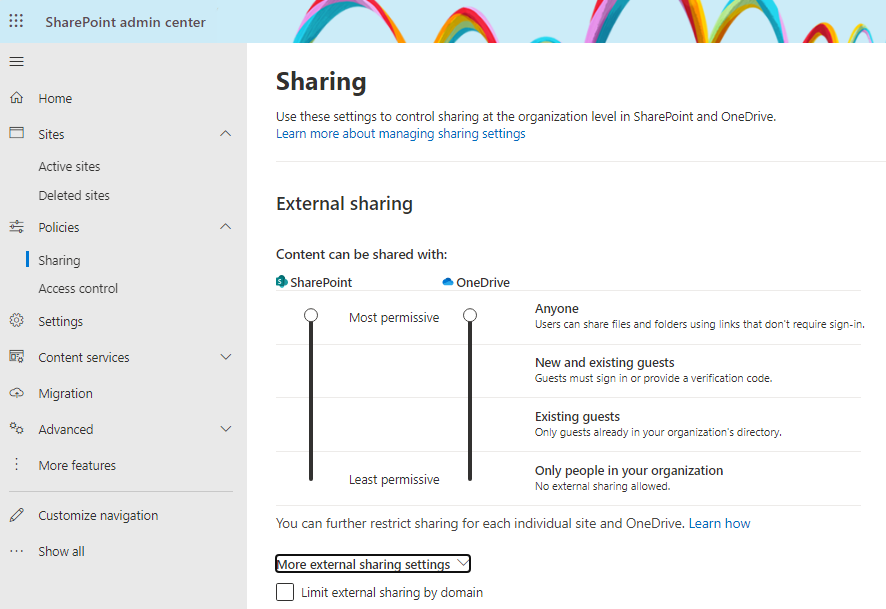This screenshot has height=609, width=886.
Task: Click the Migration cloud icon
Action: click(x=16, y=393)
